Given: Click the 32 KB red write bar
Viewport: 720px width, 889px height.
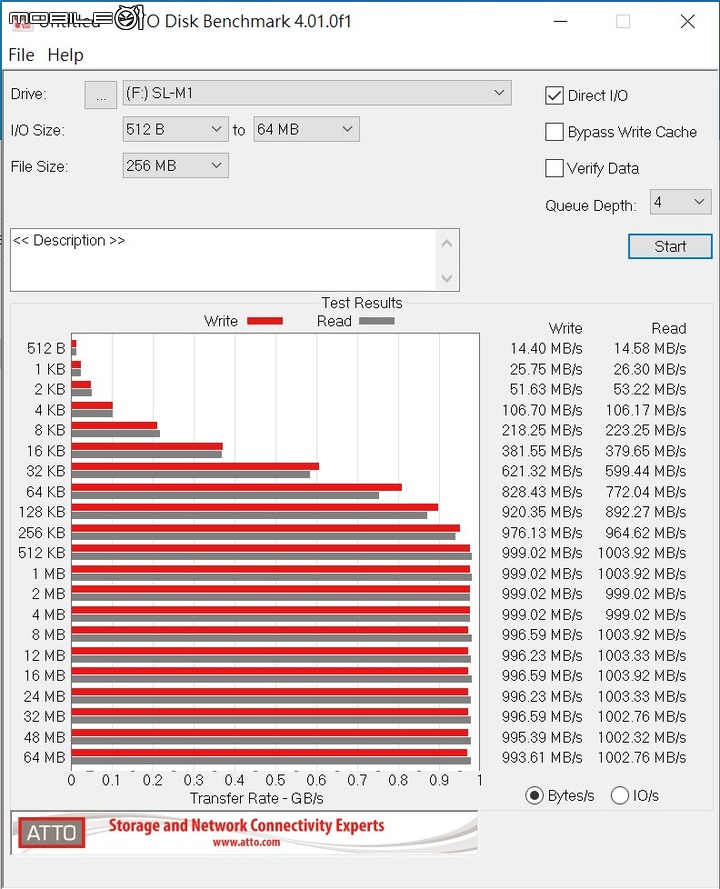Looking at the screenshot, I should [195, 467].
